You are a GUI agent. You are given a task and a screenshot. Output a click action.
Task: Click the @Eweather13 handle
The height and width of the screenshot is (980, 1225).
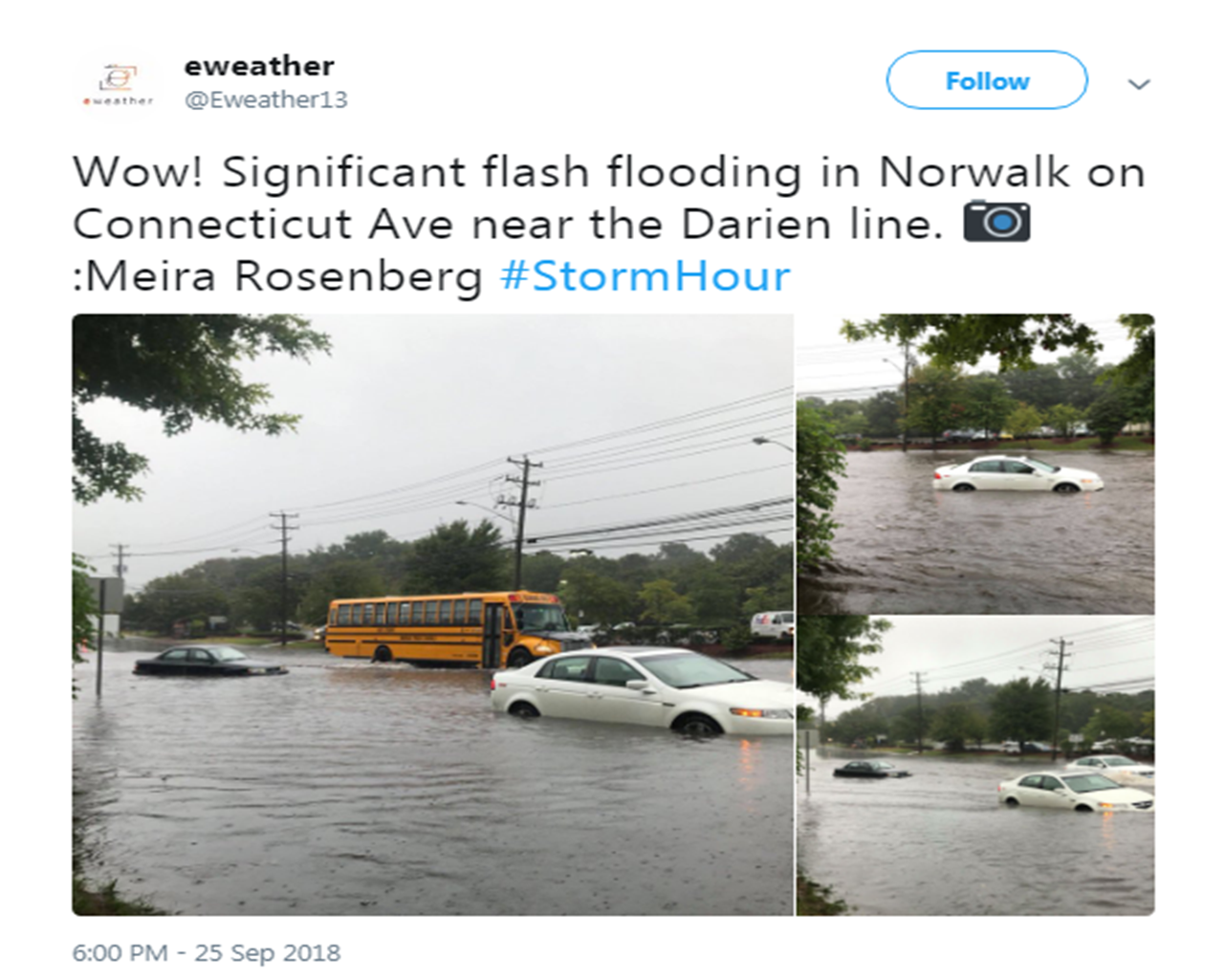(266, 99)
